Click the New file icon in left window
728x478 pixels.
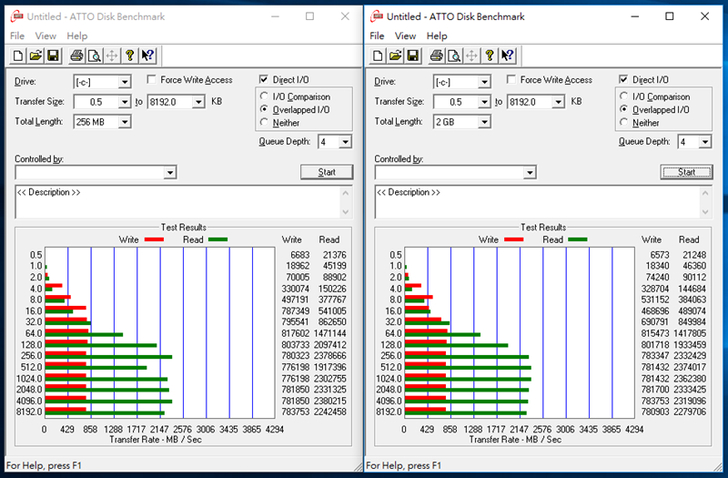(x=17, y=55)
